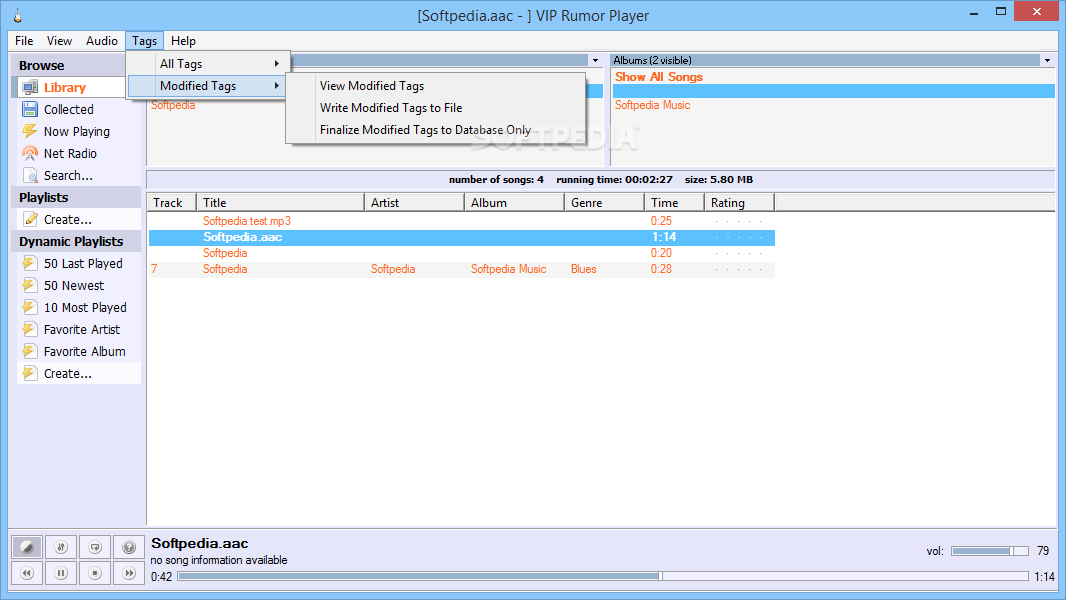The height and width of the screenshot is (600, 1066).
Task: Click the Now Playing lightning icon
Action: 30,131
